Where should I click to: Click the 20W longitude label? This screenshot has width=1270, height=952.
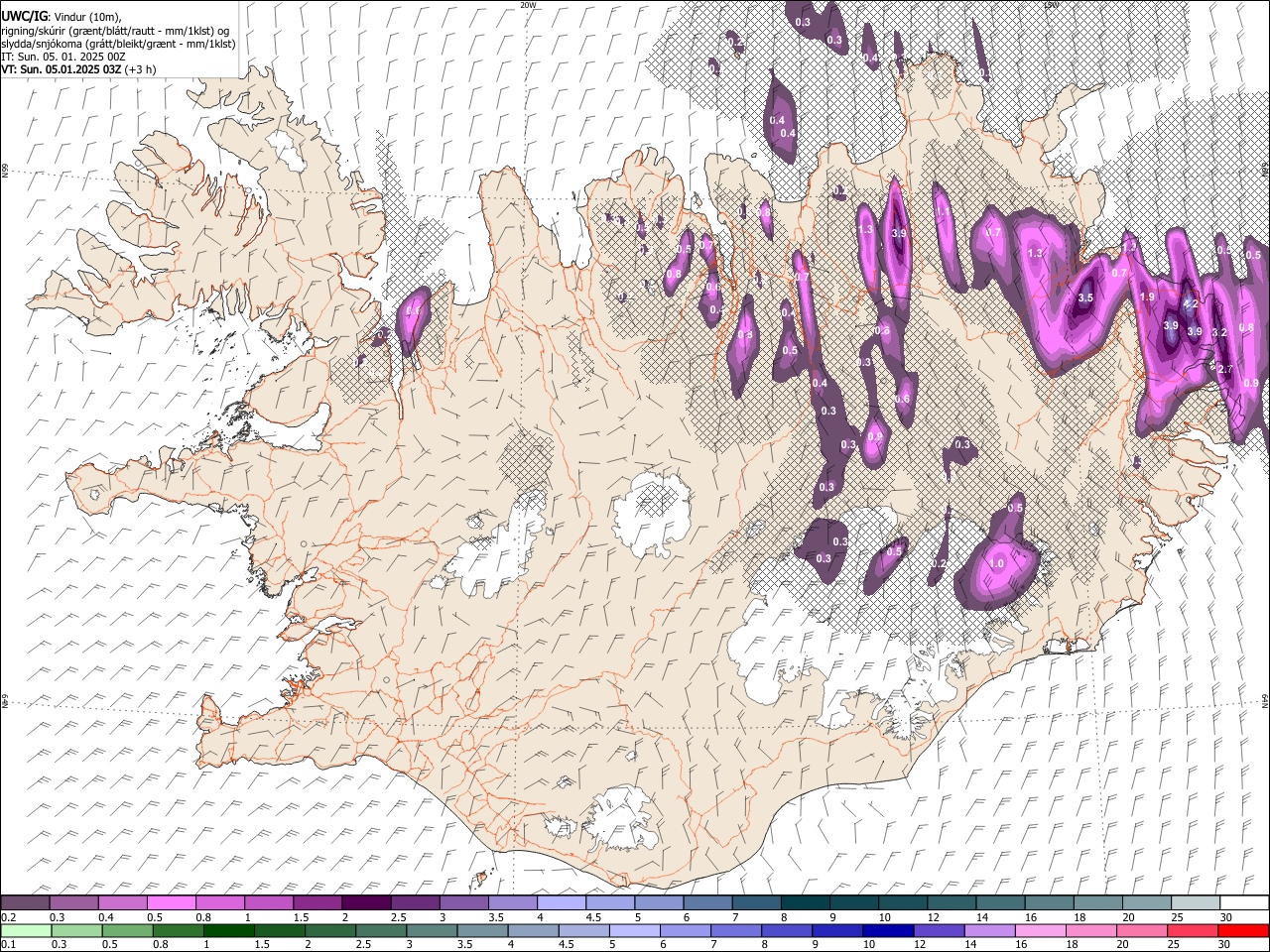click(528, 5)
